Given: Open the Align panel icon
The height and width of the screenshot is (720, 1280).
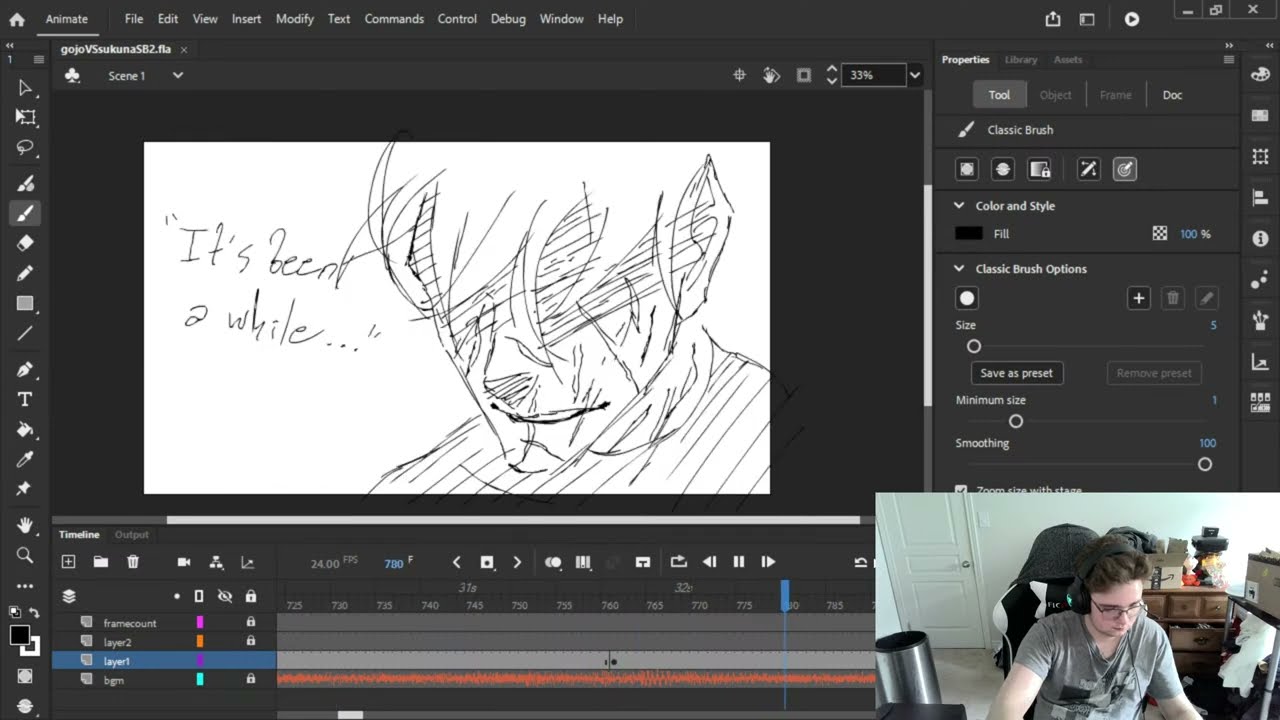Looking at the screenshot, I should click(1260, 198).
